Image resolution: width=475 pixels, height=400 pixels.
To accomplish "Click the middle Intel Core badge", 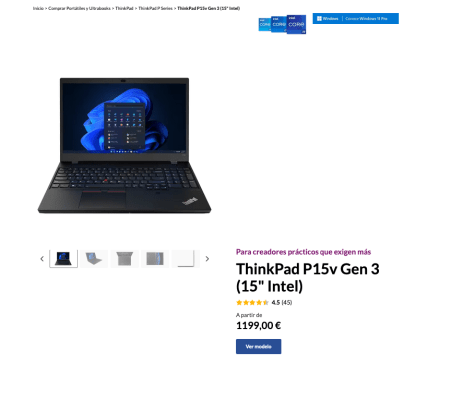I will [279, 24].
